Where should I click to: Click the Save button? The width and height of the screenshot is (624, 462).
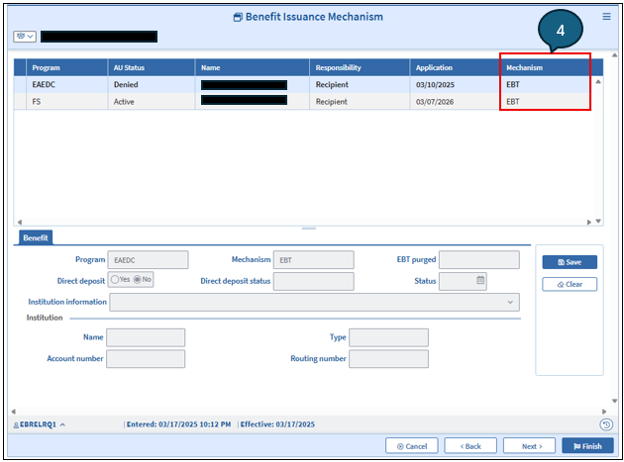pos(569,262)
